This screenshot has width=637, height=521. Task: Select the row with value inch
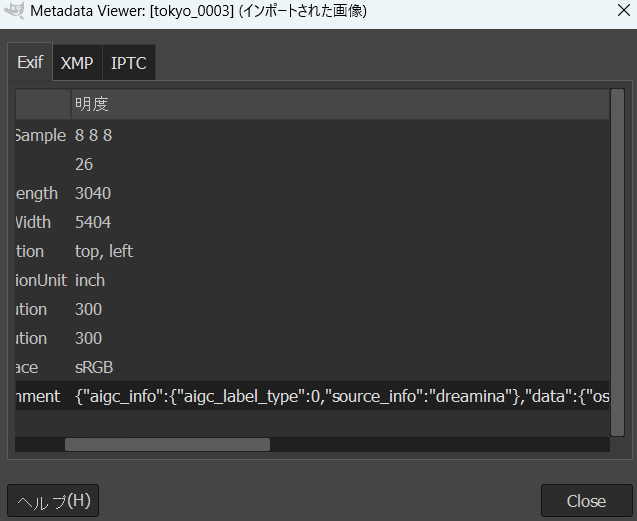pos(312,280)
